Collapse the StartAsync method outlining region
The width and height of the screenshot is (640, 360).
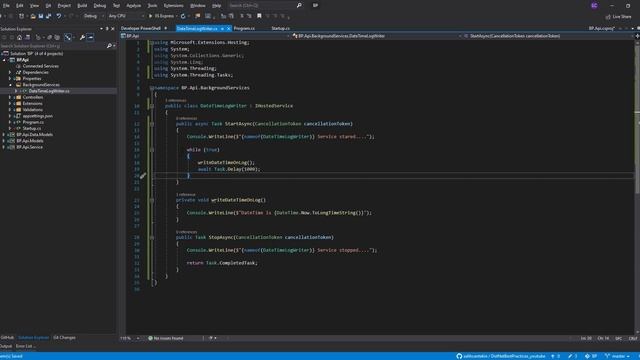click(152, 124)
